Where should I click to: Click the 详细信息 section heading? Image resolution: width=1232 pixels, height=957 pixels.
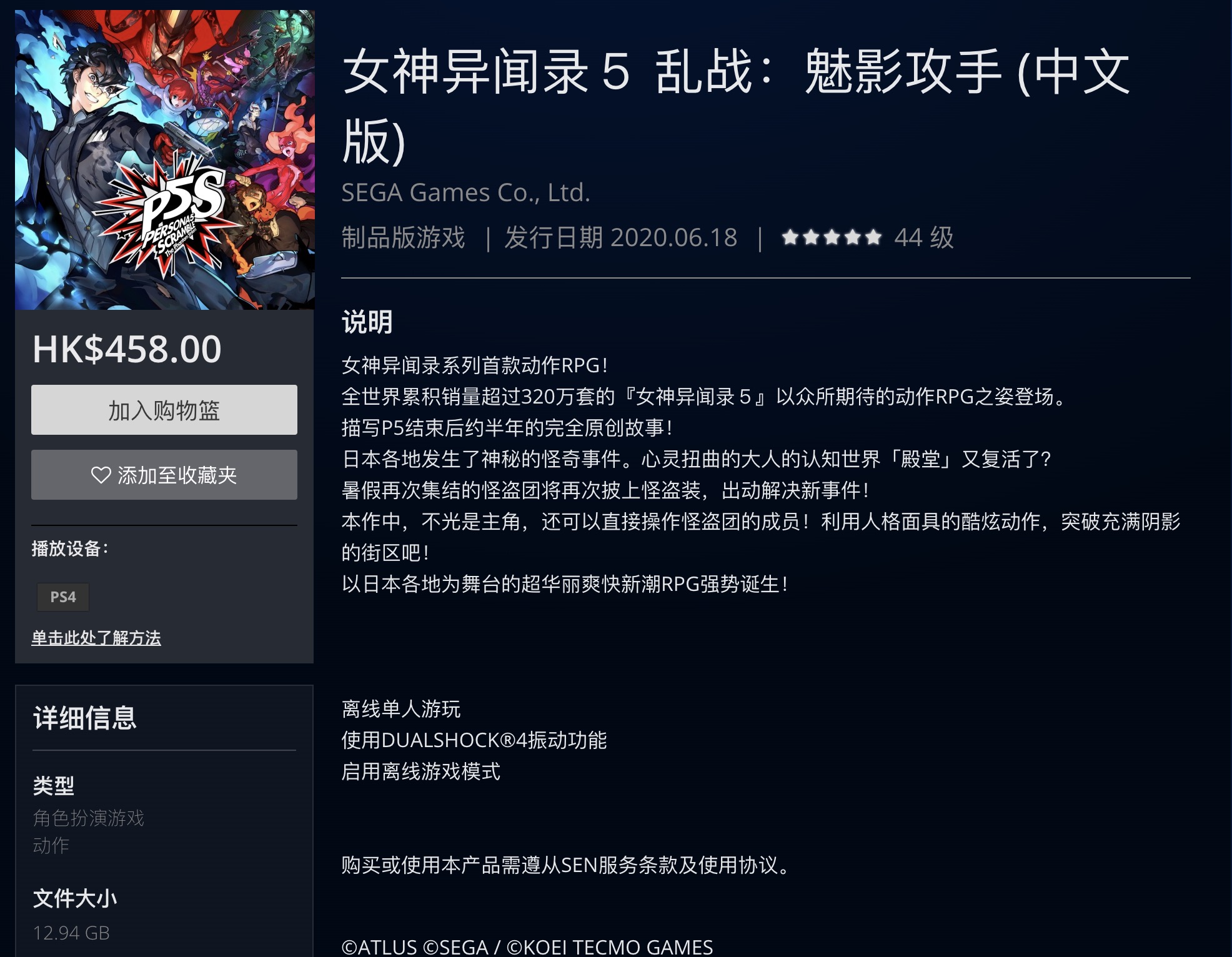tap(85, 718)
